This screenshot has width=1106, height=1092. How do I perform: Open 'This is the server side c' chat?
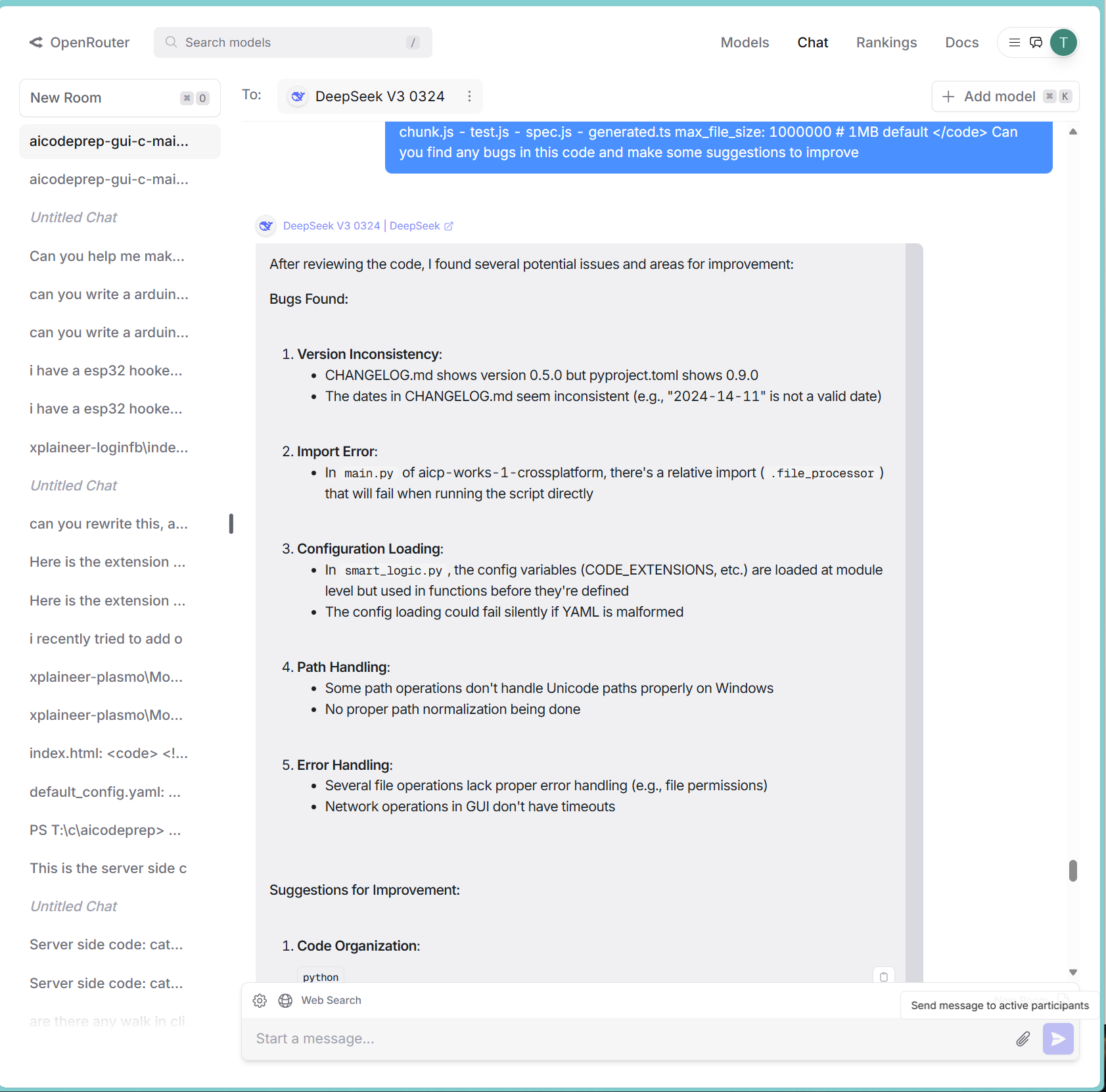pos(120,868)
